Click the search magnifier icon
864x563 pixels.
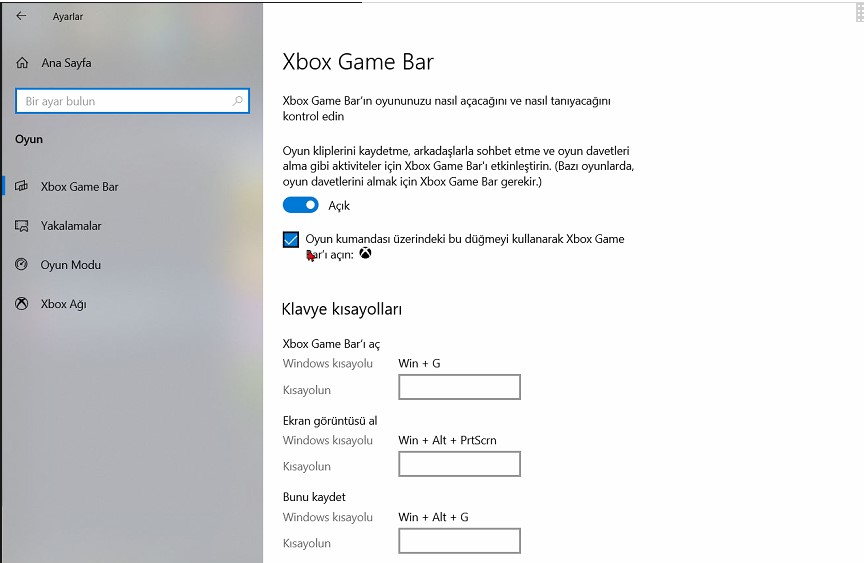[x=237, y=101]
